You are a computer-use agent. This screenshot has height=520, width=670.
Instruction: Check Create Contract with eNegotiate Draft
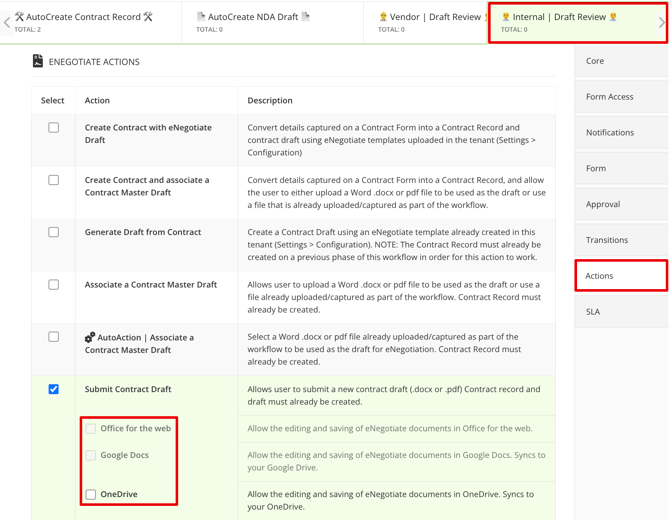53,127
